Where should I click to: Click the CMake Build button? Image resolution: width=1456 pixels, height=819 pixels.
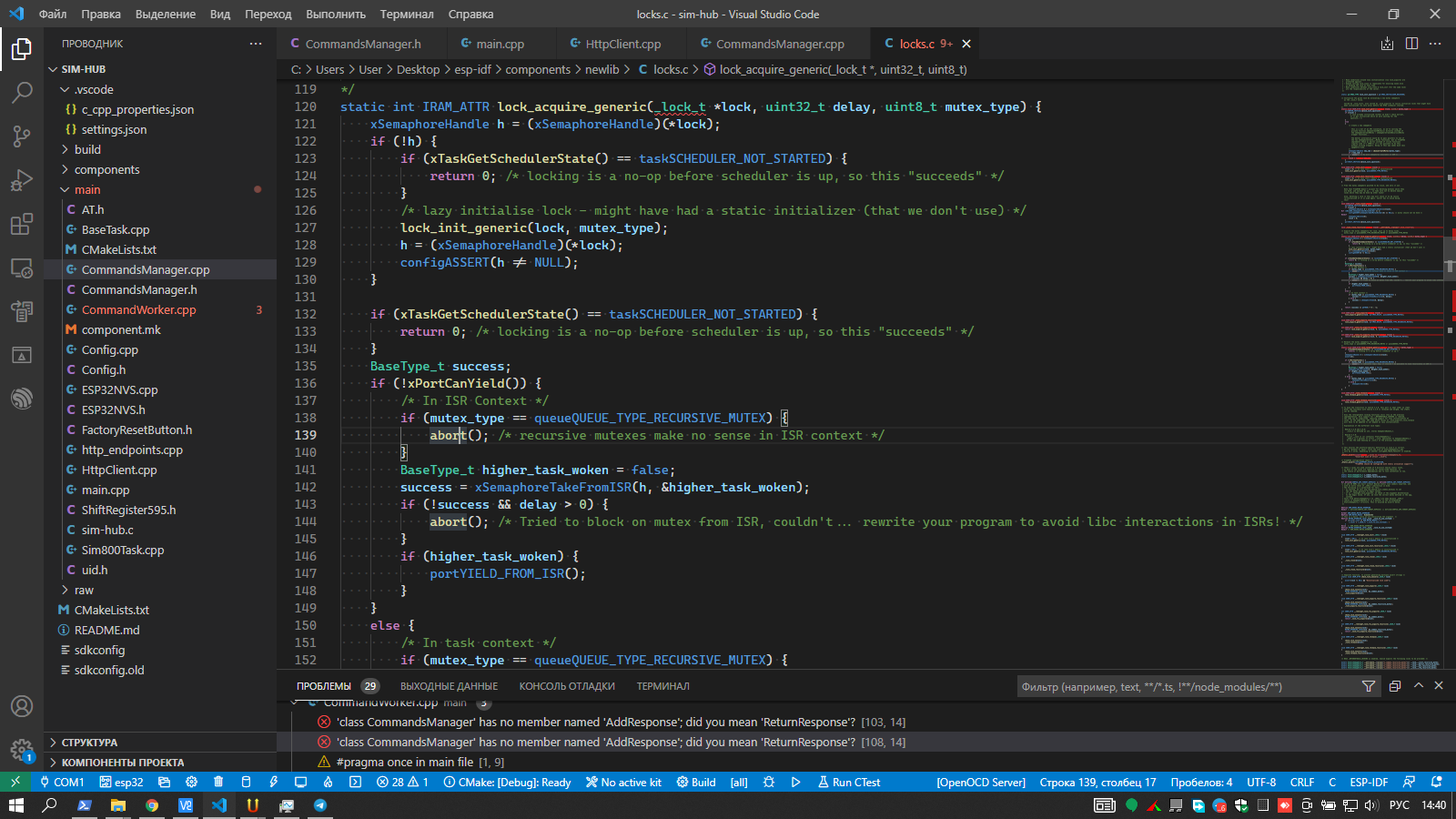pos(696,782)
